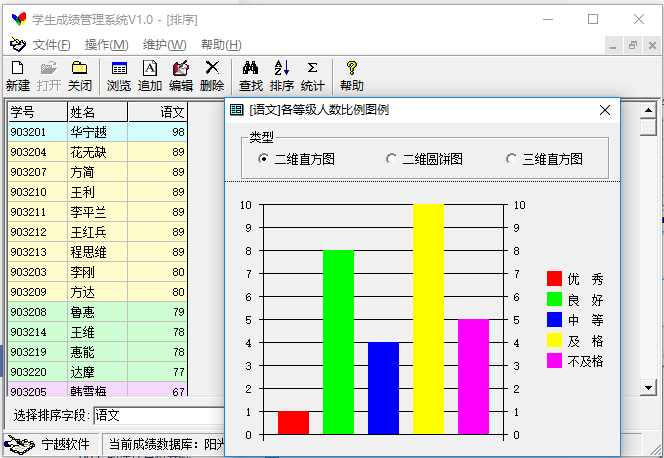Click the 选择排序字段 input field
The height and width of the screenshot is (458, 664).
157,415
